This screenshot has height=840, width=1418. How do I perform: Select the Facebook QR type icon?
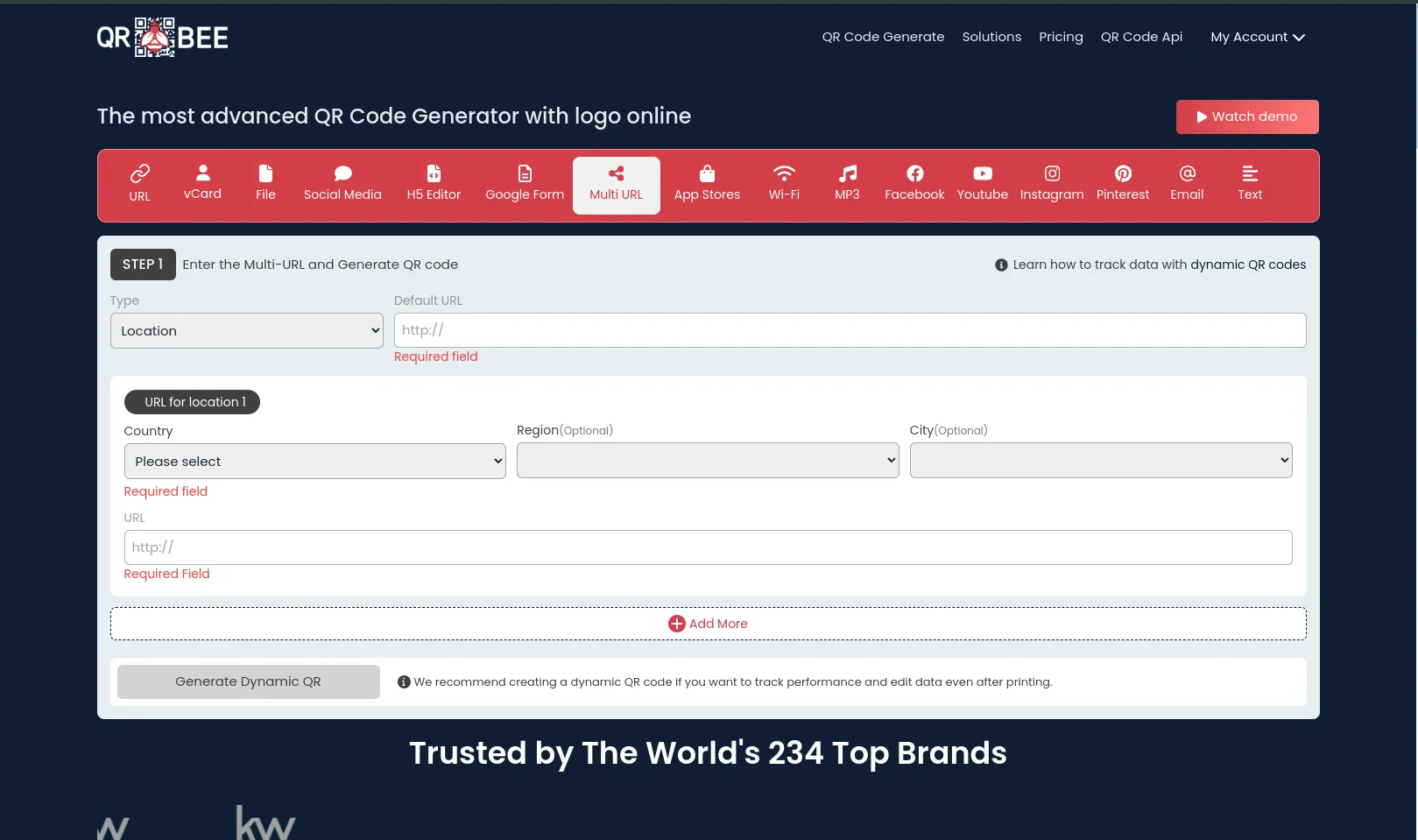click(x=914, y=173)
